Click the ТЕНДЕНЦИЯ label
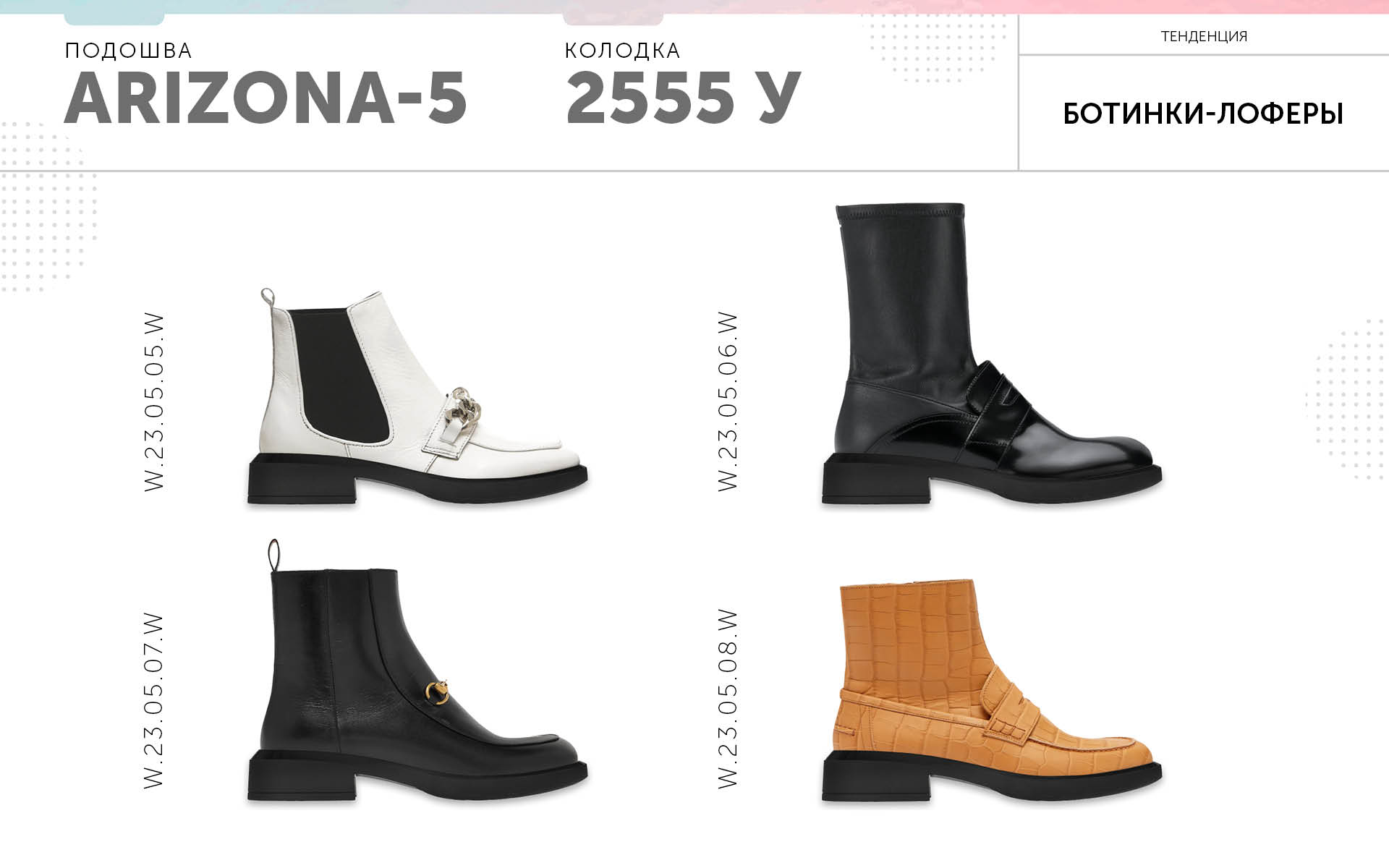 point(1204,36)
